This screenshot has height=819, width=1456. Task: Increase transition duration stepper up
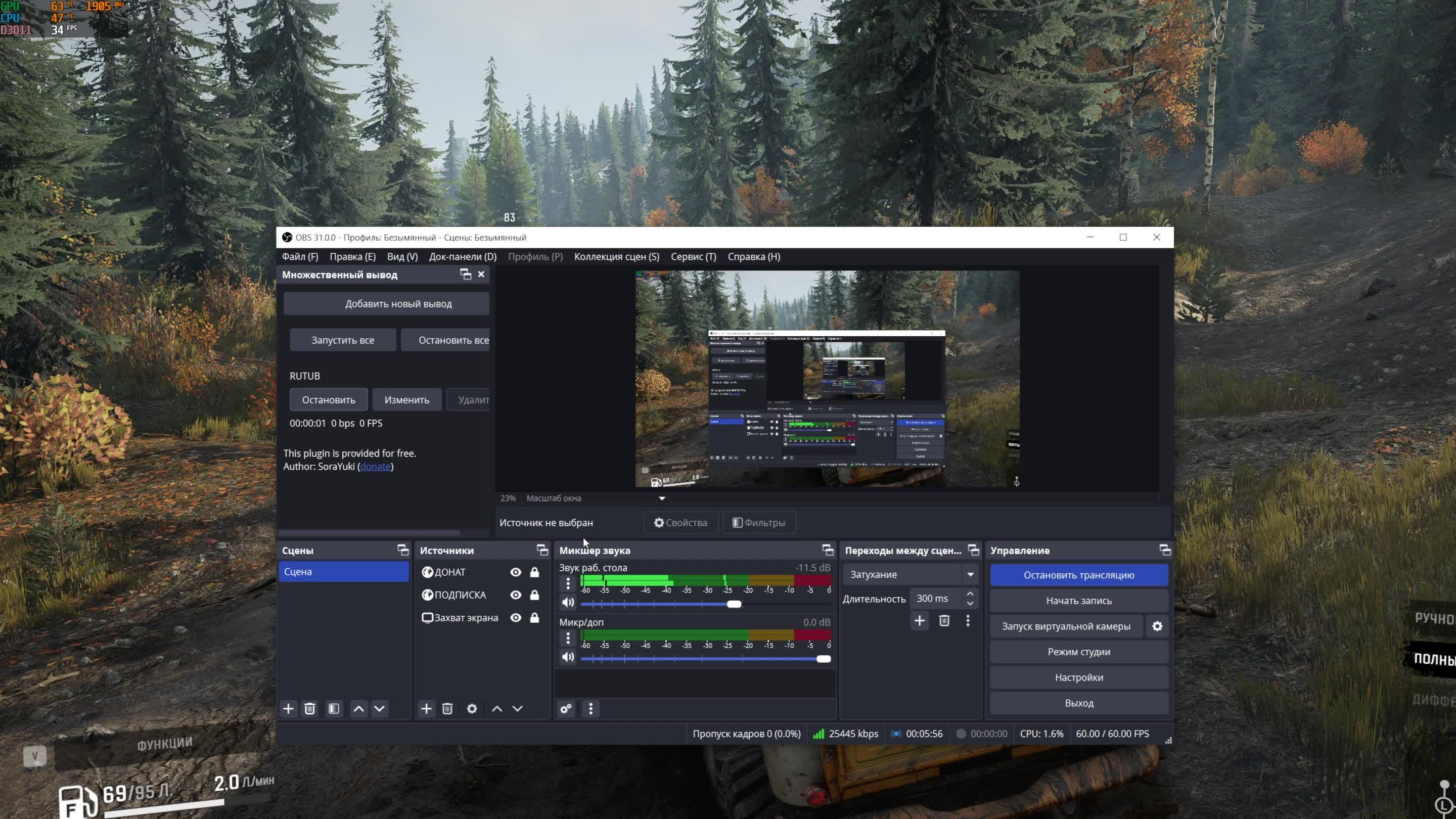(971, 594)
